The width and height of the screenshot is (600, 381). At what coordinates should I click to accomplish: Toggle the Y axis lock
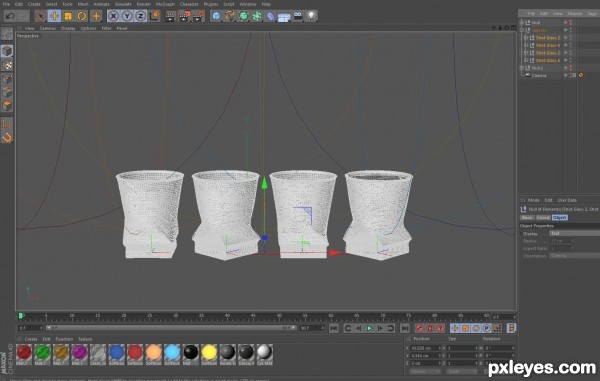pos(127,16)
